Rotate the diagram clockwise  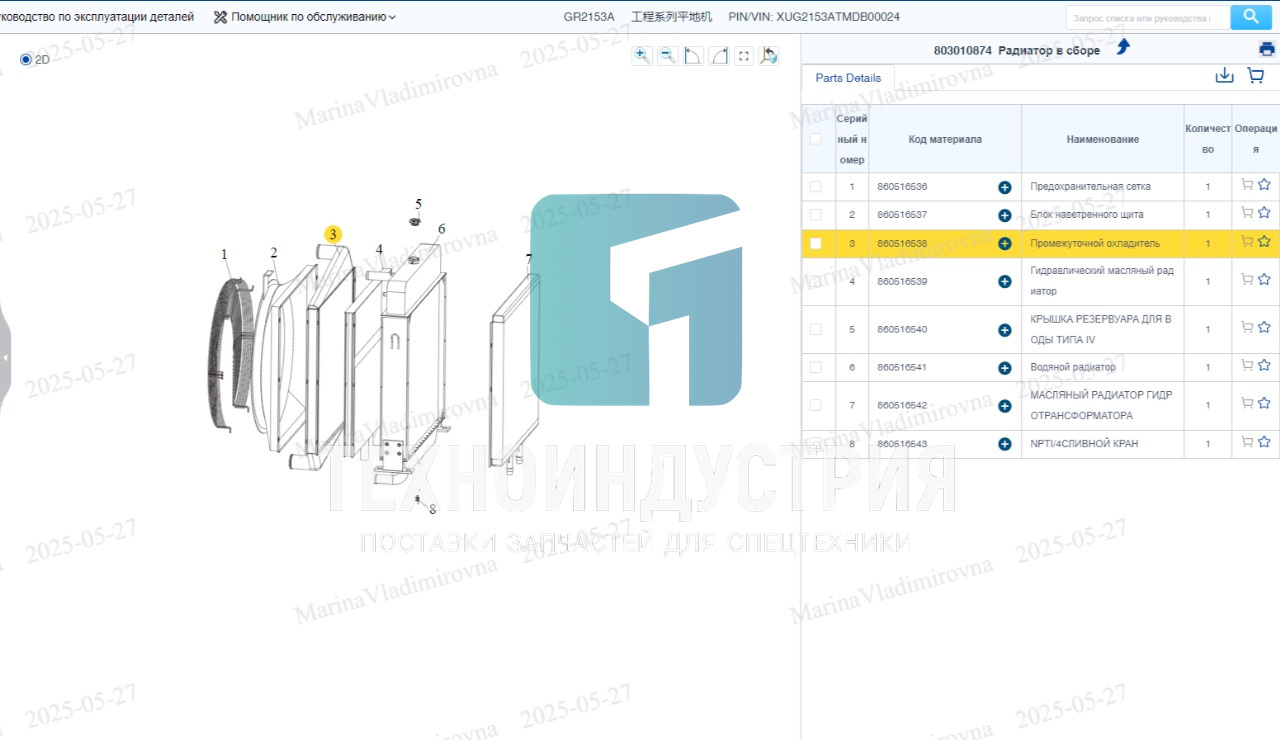coord(718,56)
